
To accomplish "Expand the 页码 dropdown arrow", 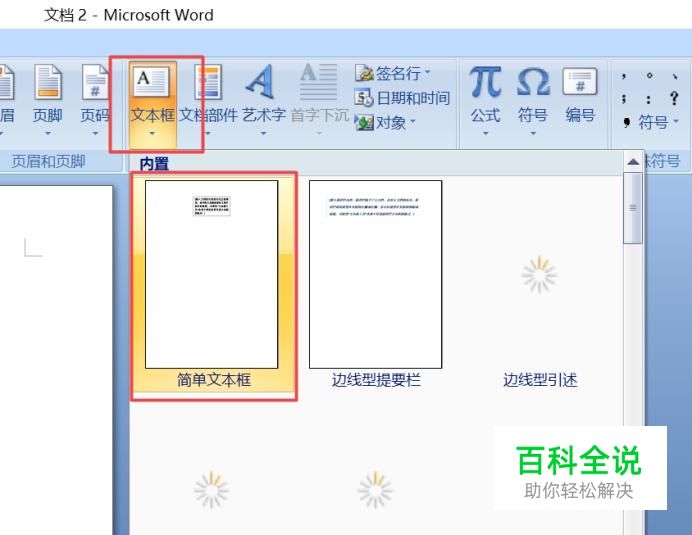I will click(x=95, y=133).
